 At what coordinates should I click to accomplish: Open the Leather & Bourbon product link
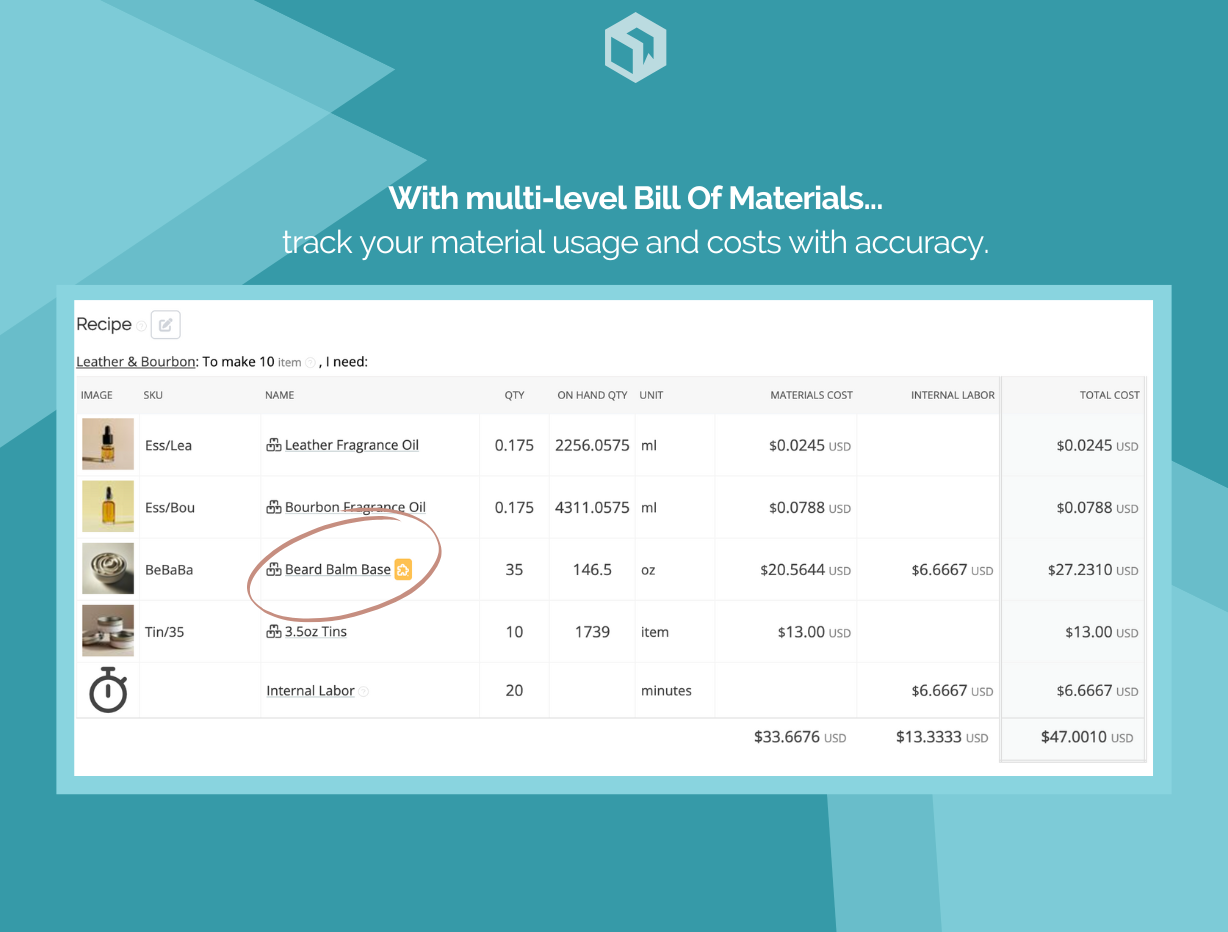pyautogui.click(x=136, y=362)
